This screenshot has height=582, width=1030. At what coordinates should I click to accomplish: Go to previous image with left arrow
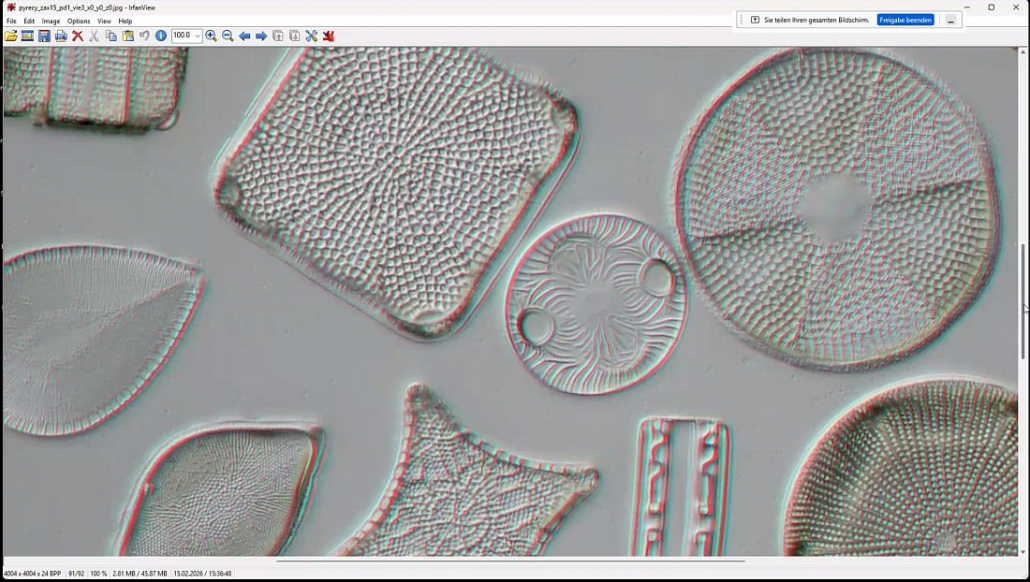[245, 36]
